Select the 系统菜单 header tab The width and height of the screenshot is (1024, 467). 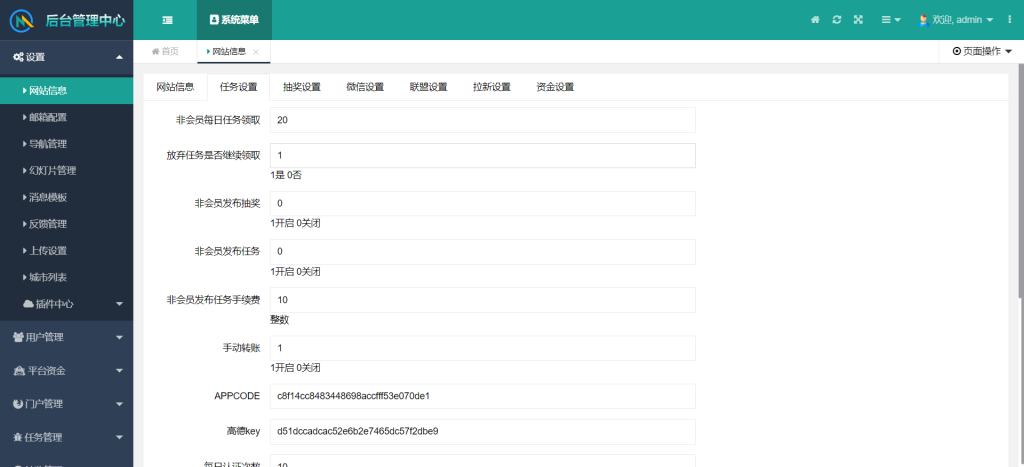point(234,20)
